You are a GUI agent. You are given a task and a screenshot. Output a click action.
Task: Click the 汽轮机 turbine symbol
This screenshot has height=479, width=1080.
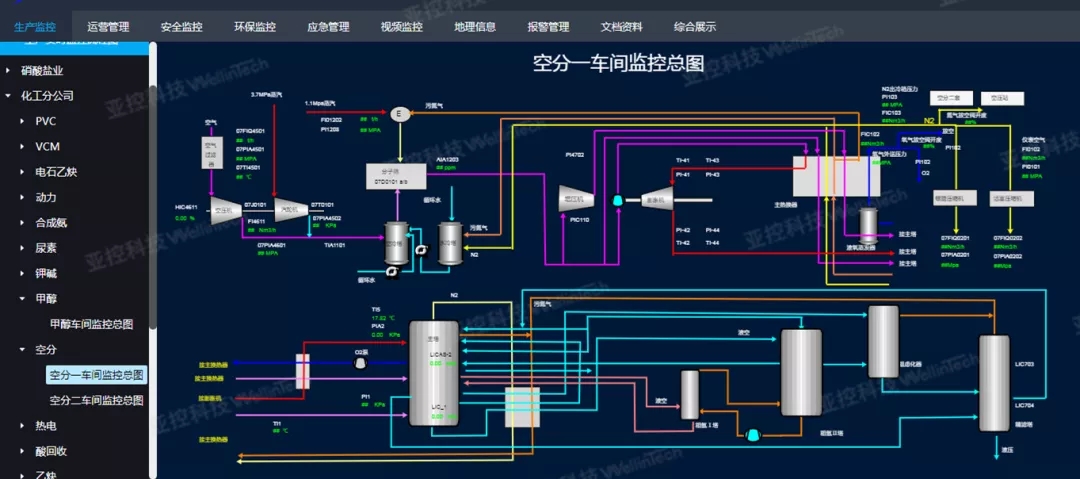coord(291,210)
